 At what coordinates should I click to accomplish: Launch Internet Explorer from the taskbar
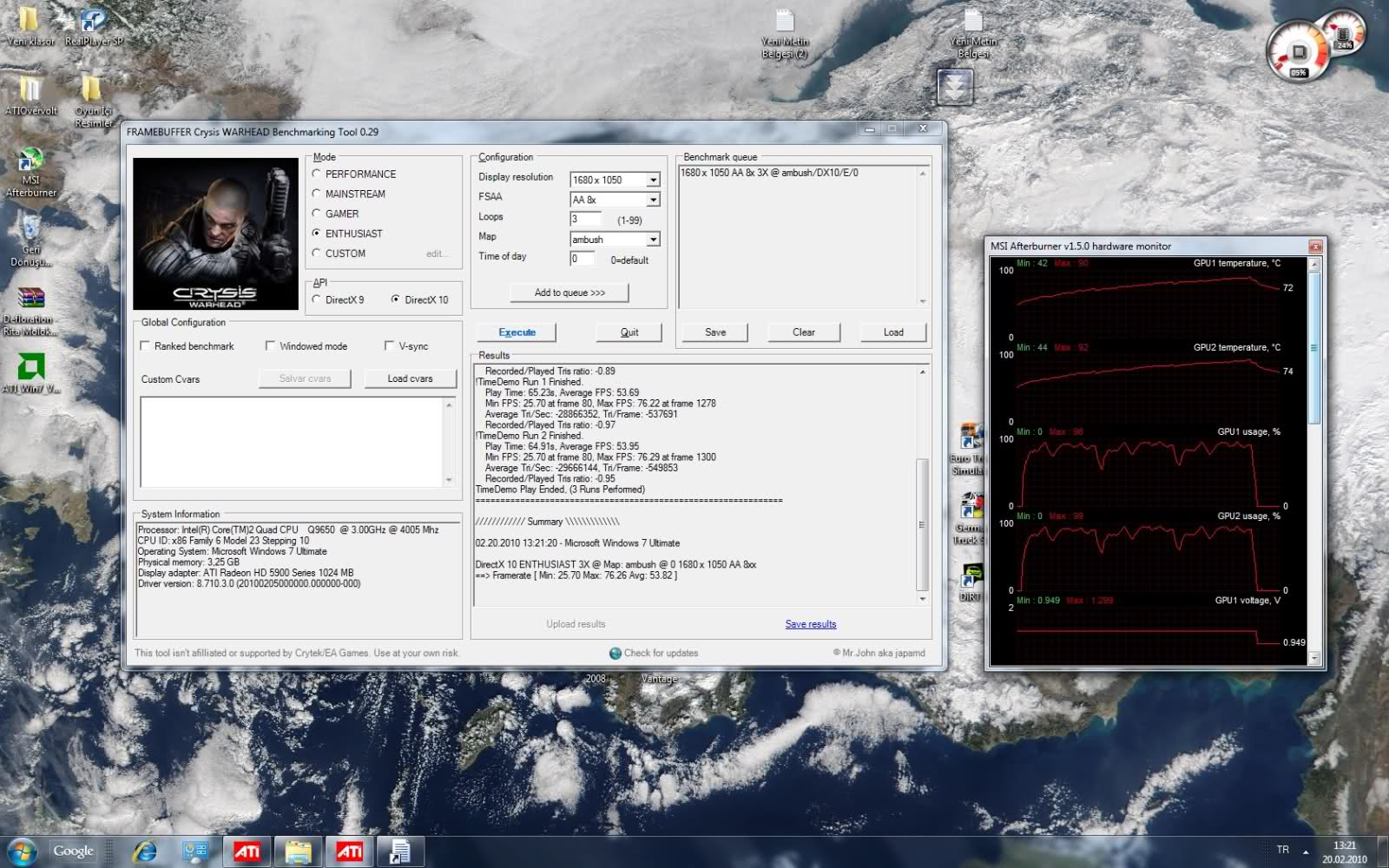point(144,852)
